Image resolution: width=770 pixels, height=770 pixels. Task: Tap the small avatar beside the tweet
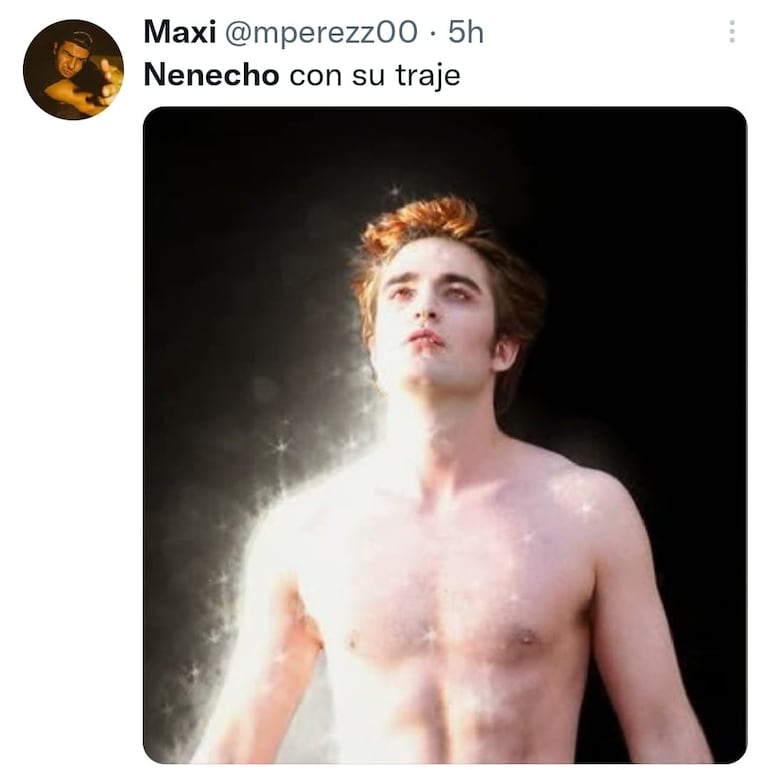(73, 70)
